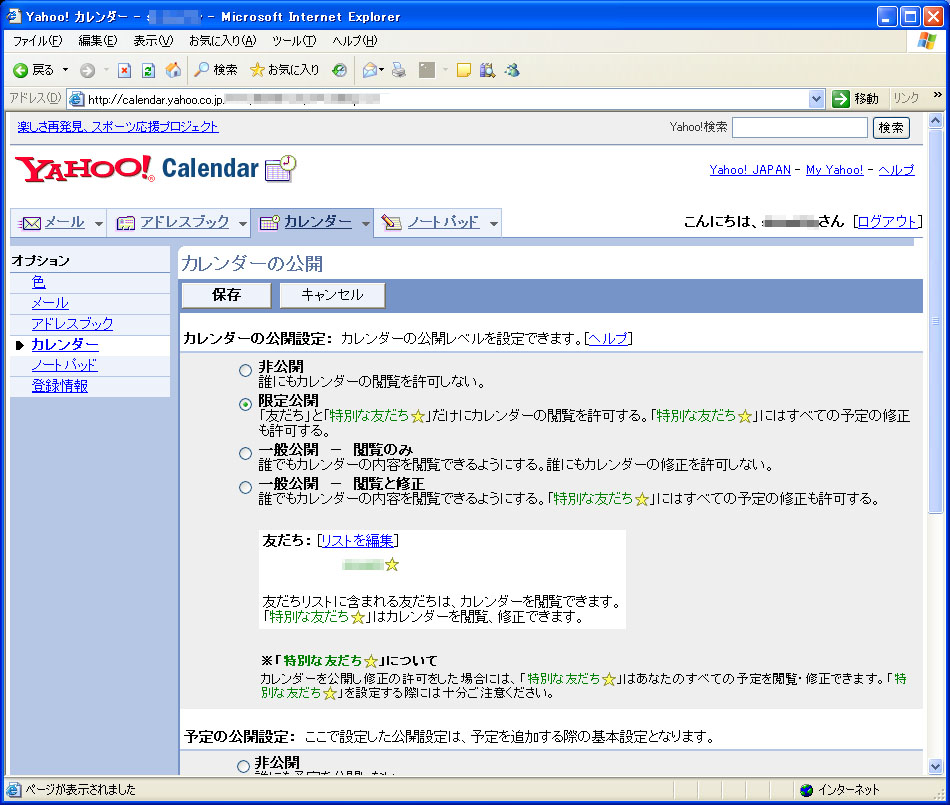Image resolution: width=950 pixels, height=805 pixels.
Task: Click the IE Back arrow icon
Action: 21,70
